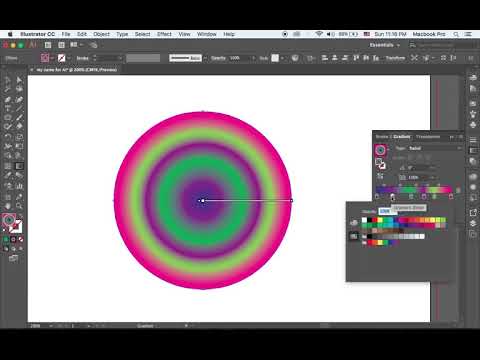Select the Rotate tool
Image resolution: width=480 pixels, height=360 pixels.
(x=7, y=137)
